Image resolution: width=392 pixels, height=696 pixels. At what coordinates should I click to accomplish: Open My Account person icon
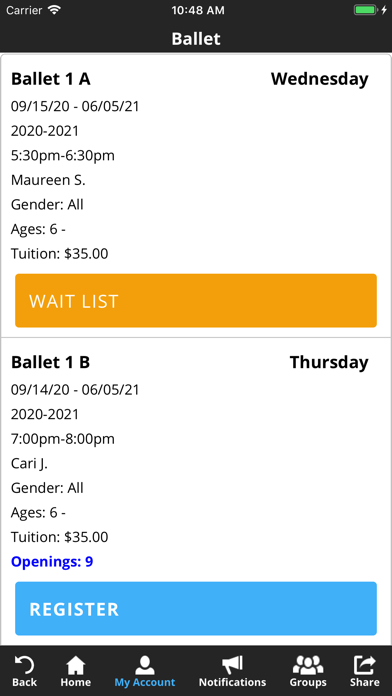tap(145, 665)
